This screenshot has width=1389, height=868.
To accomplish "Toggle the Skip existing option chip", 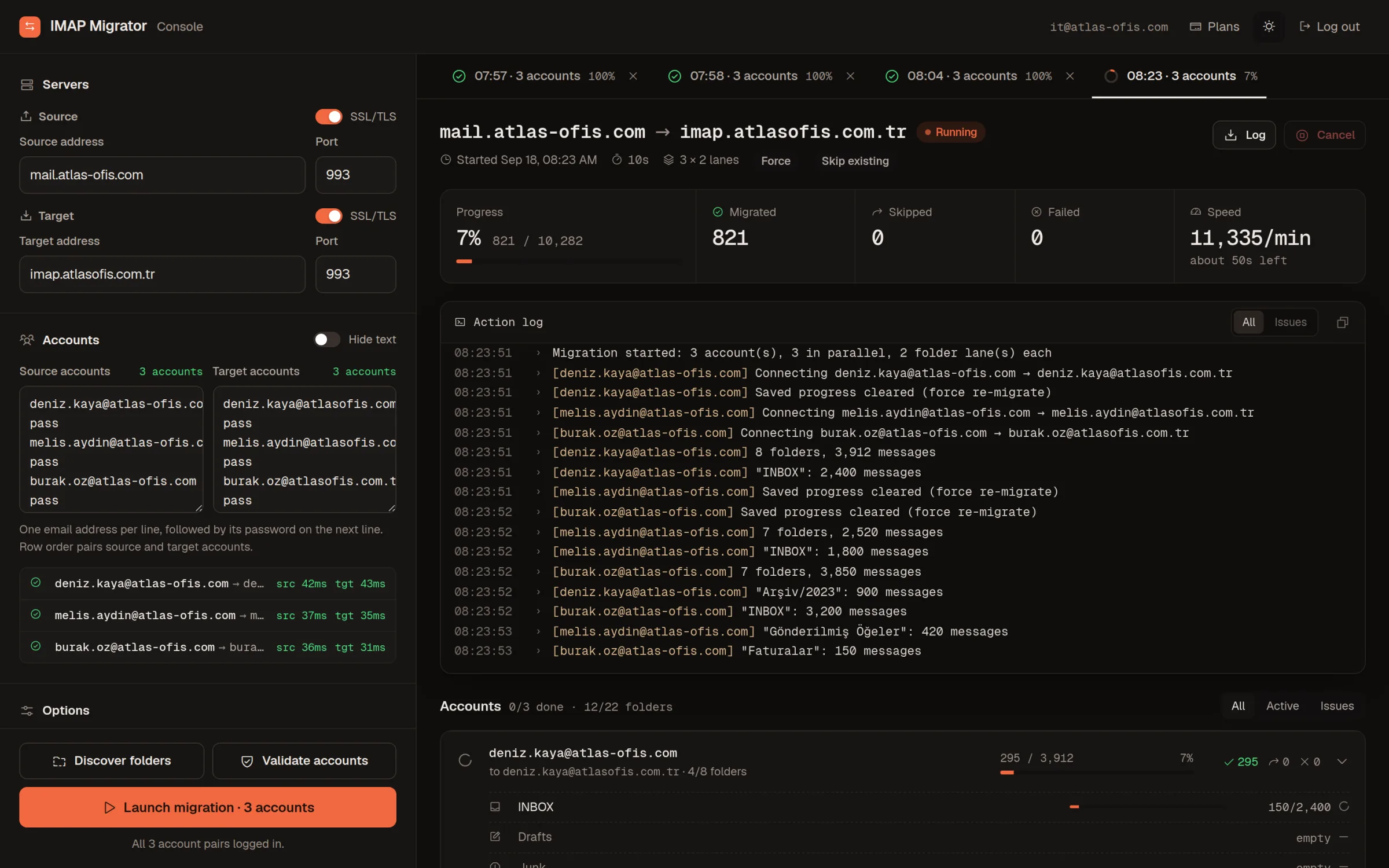I will pyautogui.click(x=855, y=161).
